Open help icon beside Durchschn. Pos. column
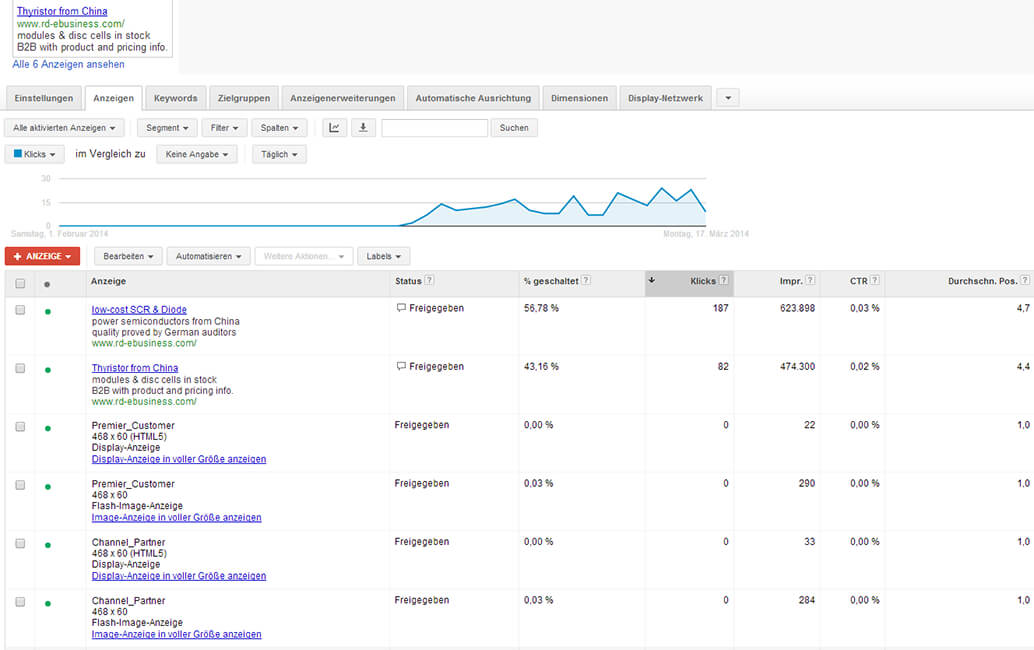The width and height of the screenshot is (1034, 650). click(1025, 281)
